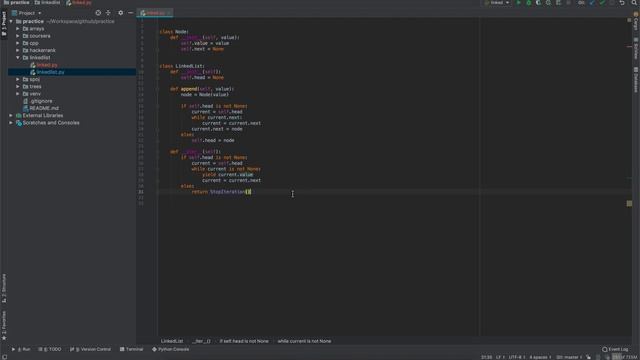640x360 pixels.
Task: Open the run configuration dropdown
Action: [497, 3]
